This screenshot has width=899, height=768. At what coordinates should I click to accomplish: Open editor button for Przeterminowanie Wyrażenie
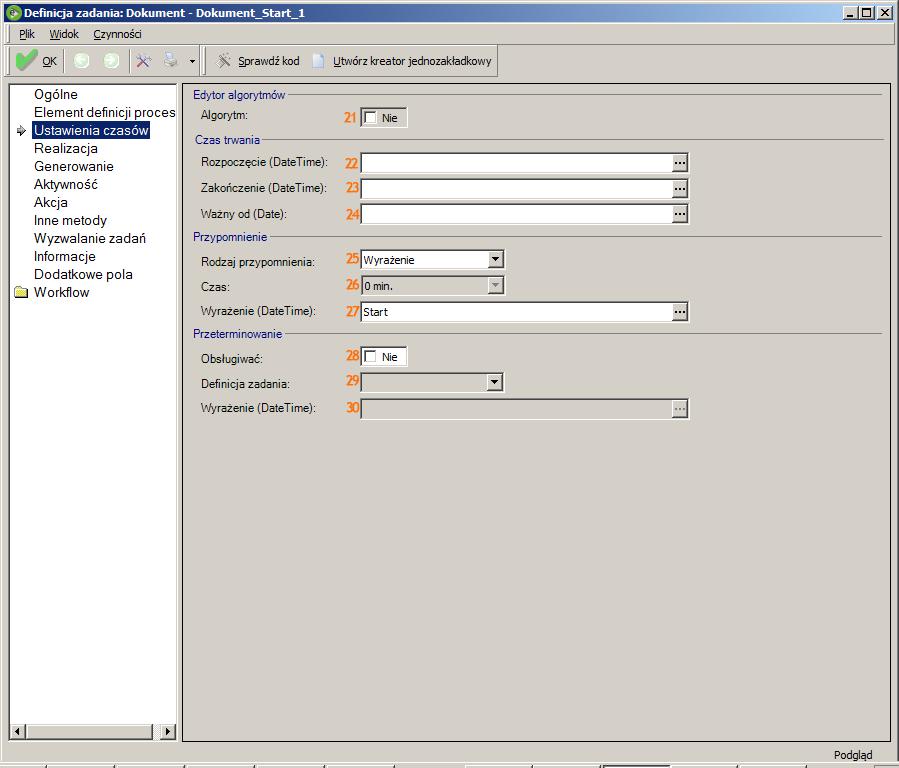[679, 409]
